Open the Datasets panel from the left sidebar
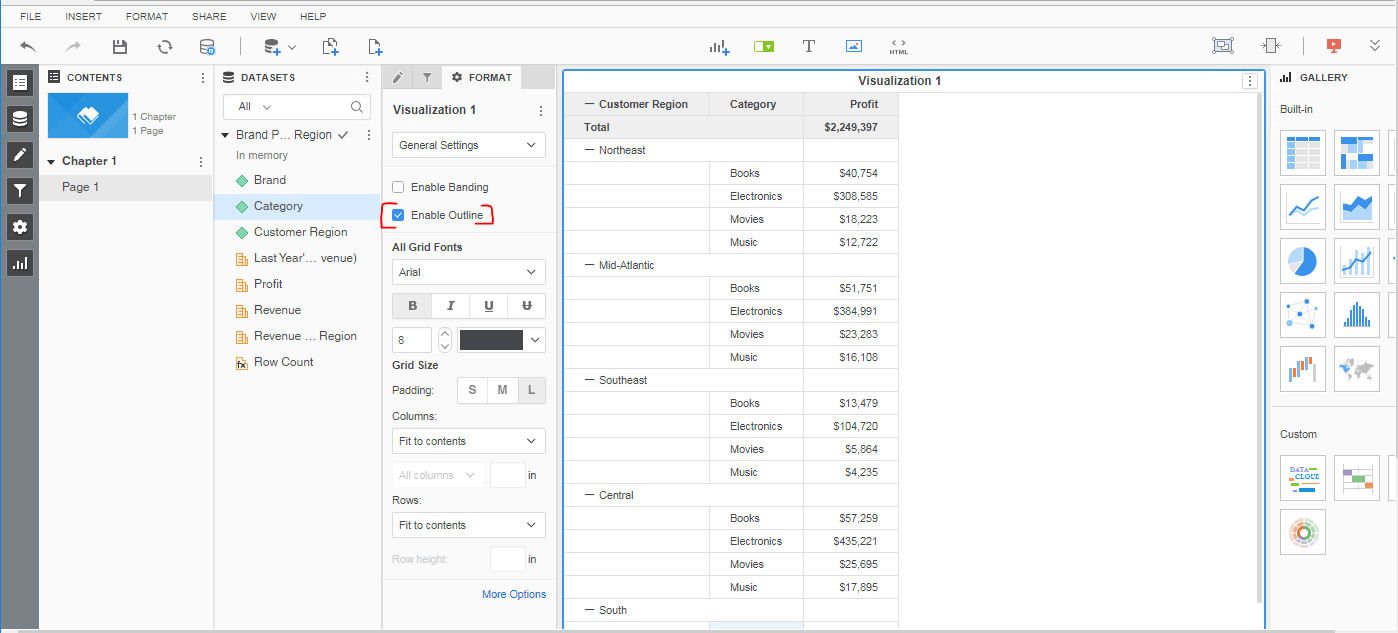Viewport: 1398px width, 633px height. [x=20, y=118]
